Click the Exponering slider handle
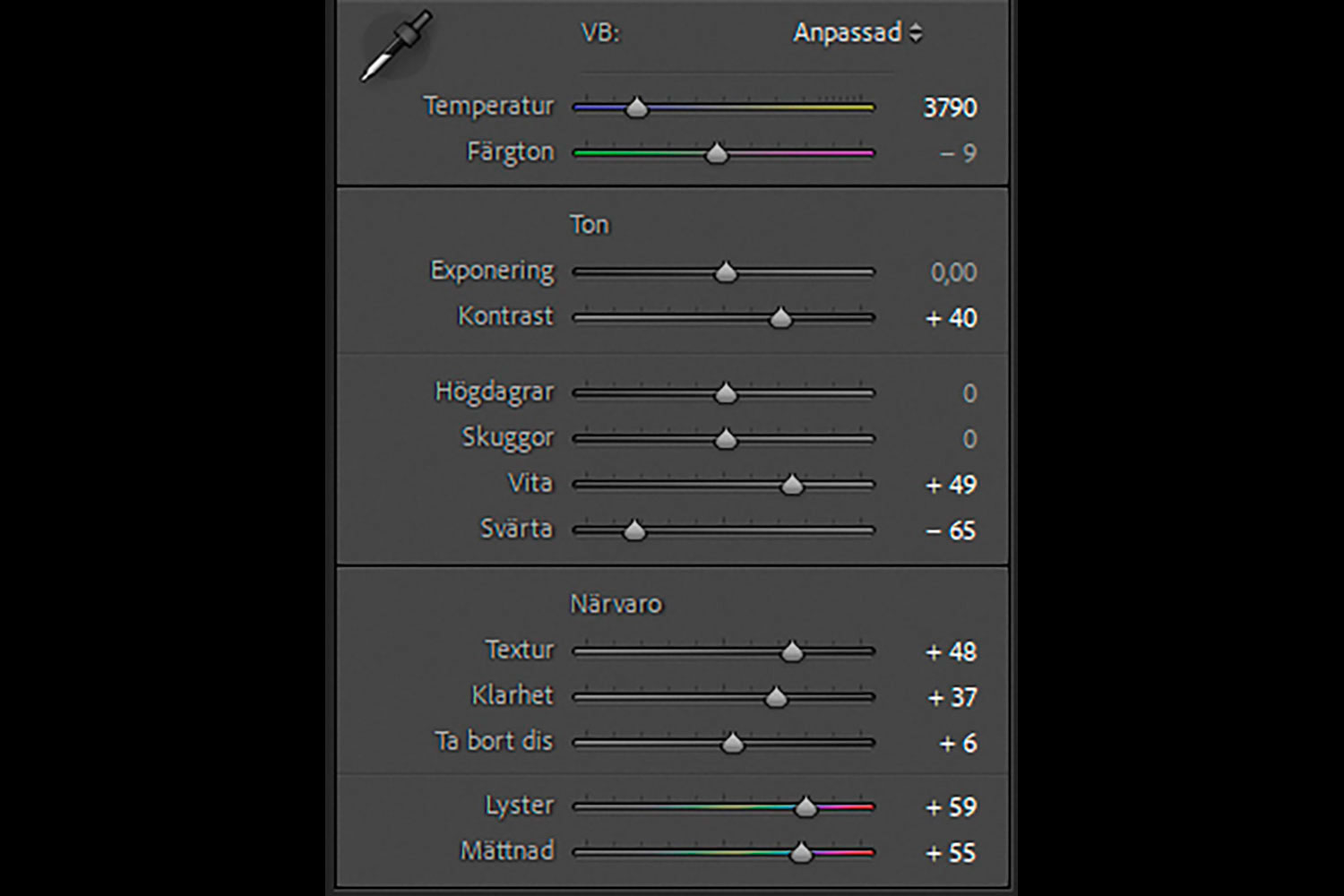 pyautogui.click(x=726, y=271)
